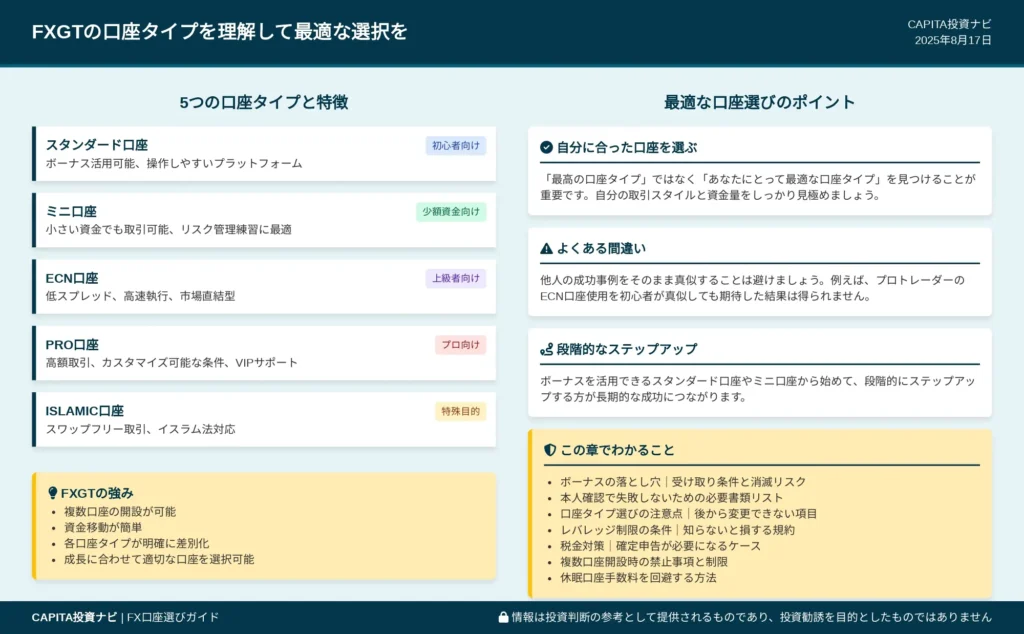Click the steps icon beside 段階的なステップアップ
Image resolution: width=1024 pixels, height=634 pixels.
546,349
